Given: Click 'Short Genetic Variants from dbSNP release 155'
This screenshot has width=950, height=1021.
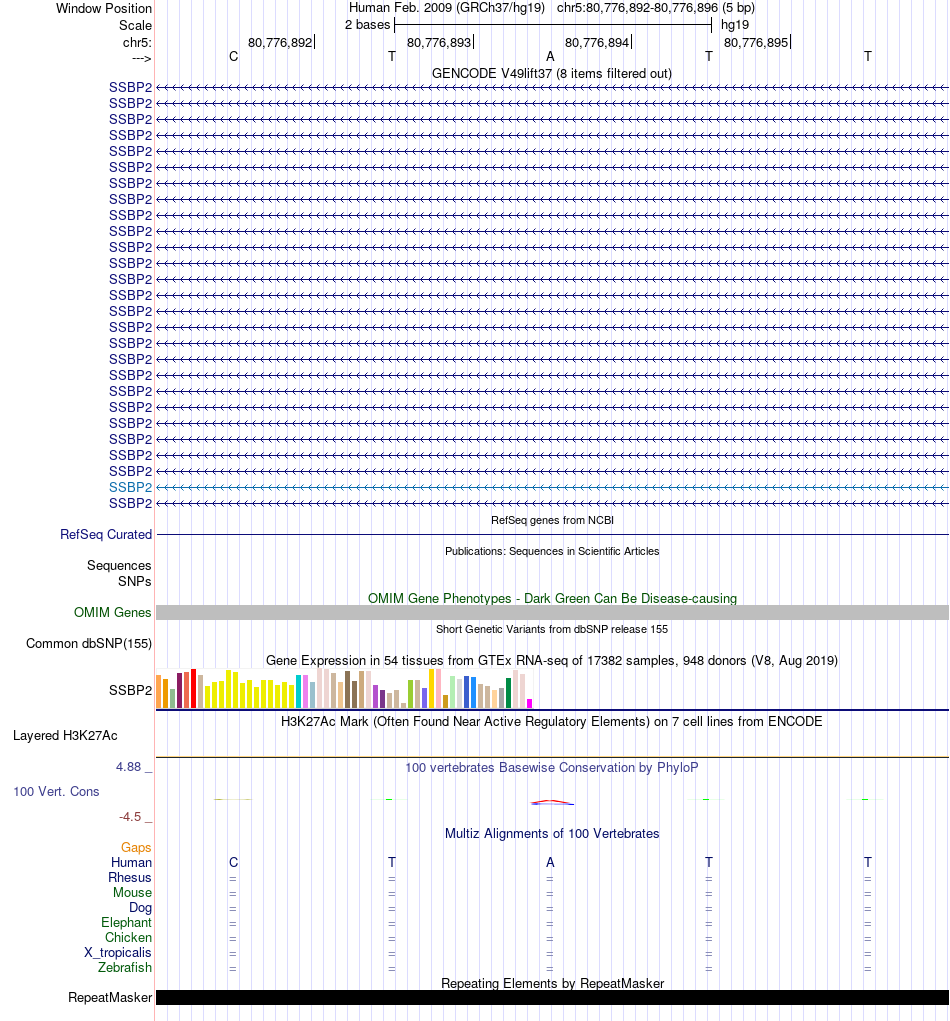Looking at the screenshot, I should tap(552, 630).
